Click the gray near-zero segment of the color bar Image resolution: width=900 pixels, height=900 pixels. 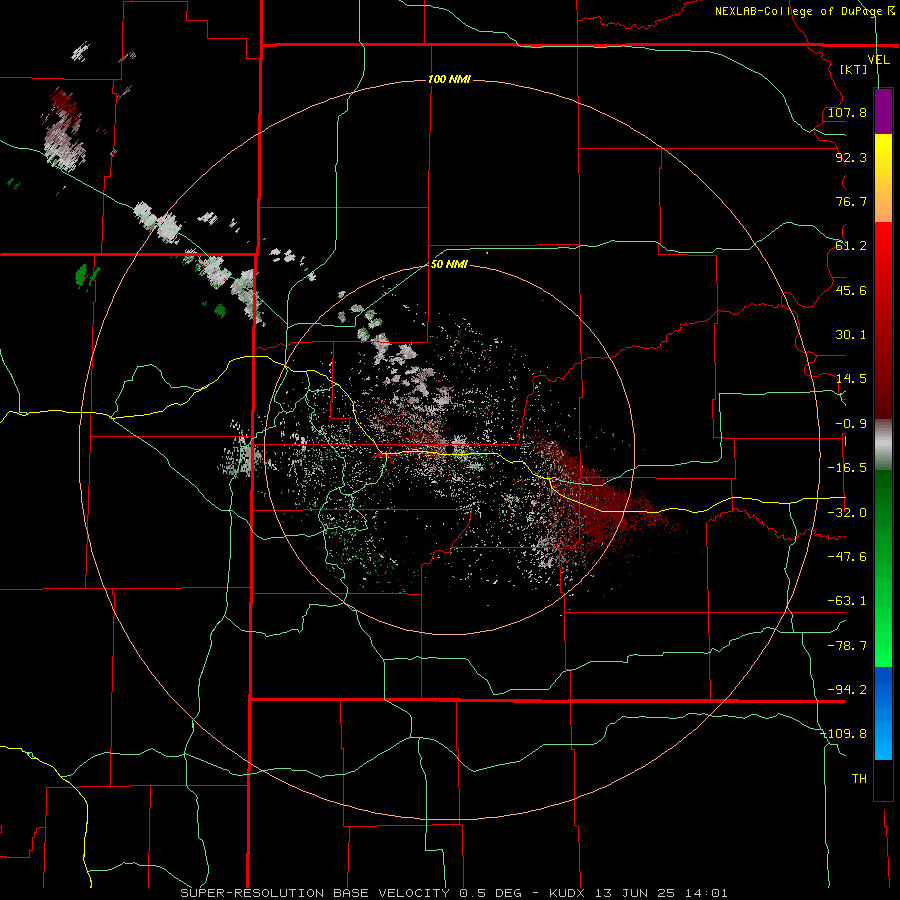click(x=883, y=445)
